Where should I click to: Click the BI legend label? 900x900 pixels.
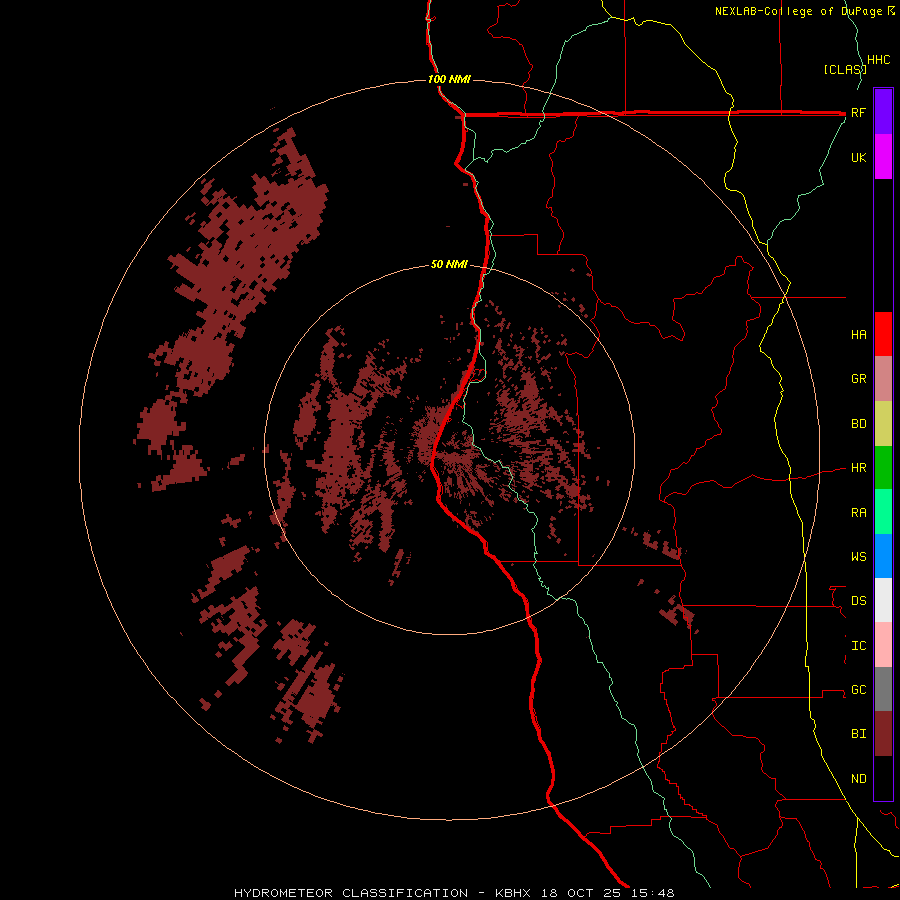coord(859,734)
